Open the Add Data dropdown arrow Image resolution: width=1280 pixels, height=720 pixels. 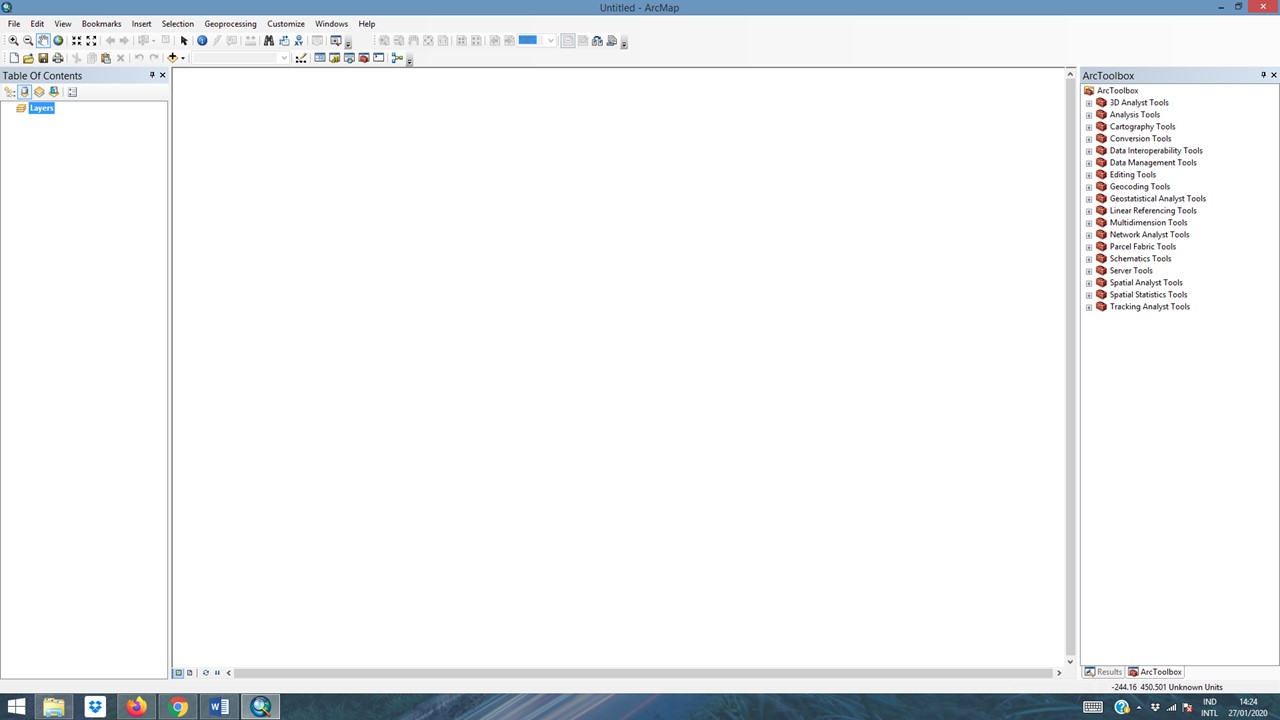pos(183,58)
